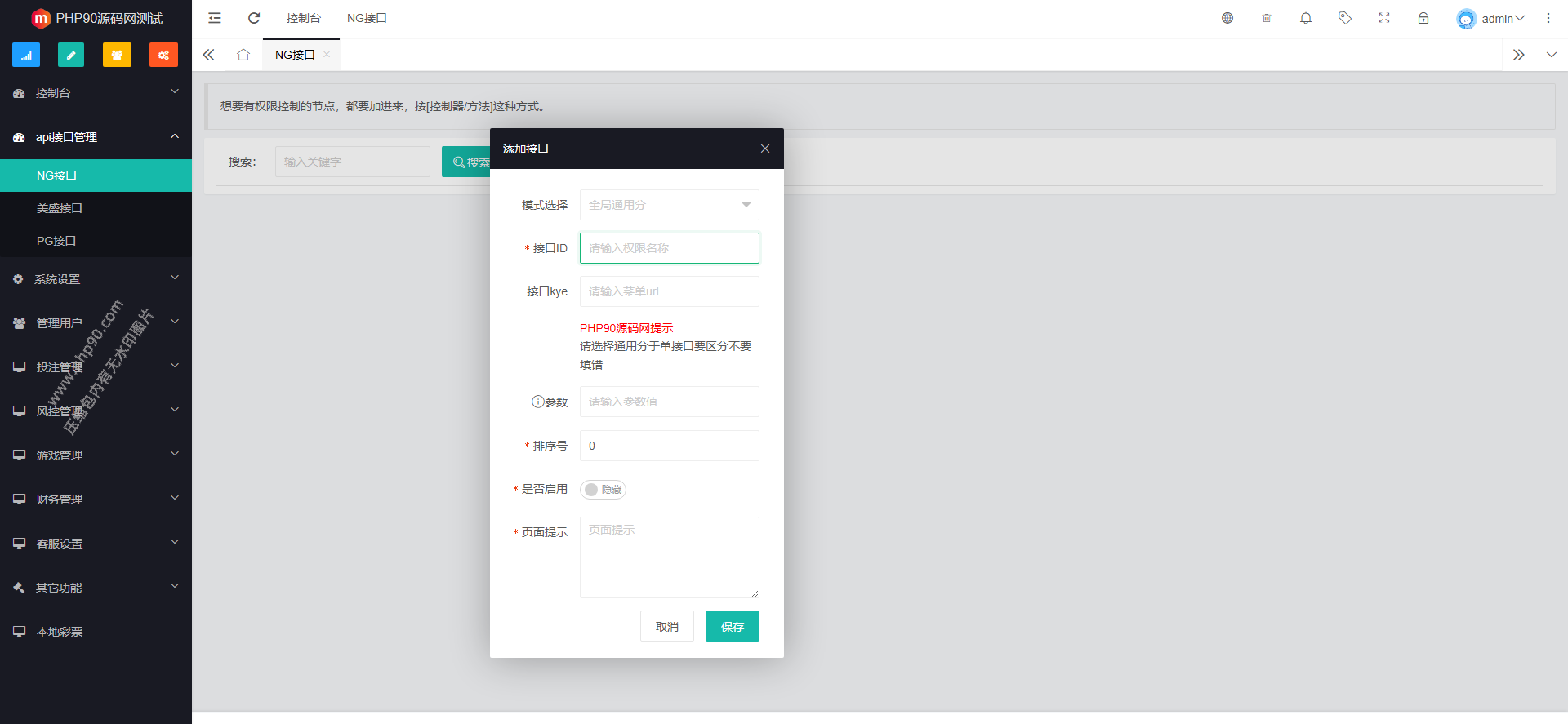Expand the 系统设置 sidebar menu
The image size is (1568, 724).
pos(96,279)
